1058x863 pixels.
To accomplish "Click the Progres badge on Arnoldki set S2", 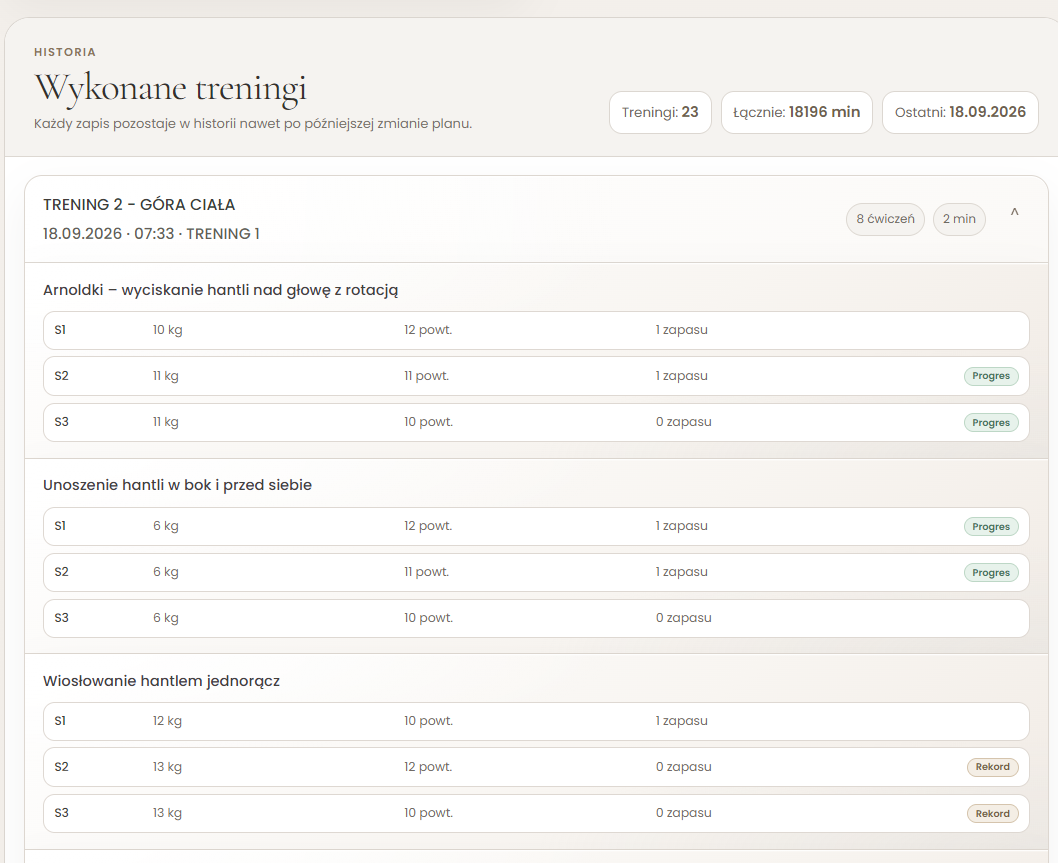I will (x=991, y=377).
